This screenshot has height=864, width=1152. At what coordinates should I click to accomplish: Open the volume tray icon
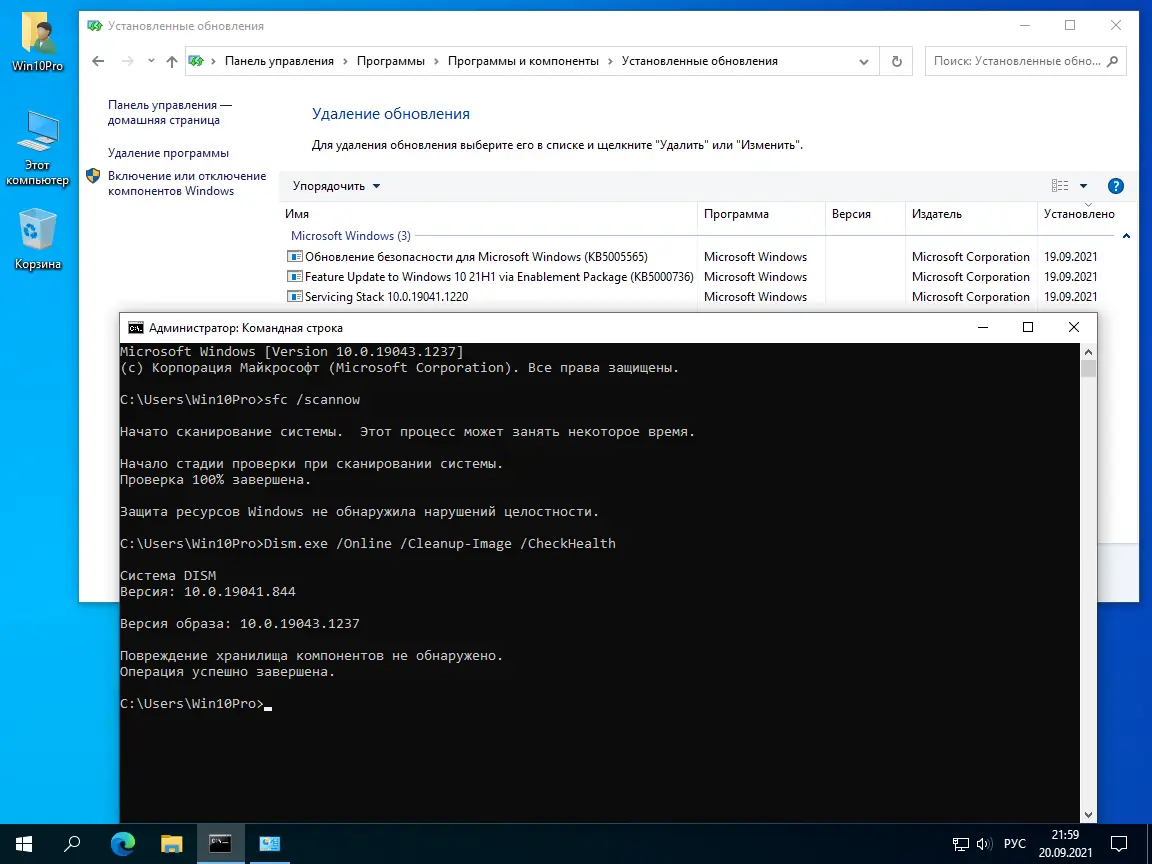[x=984, y=843]
